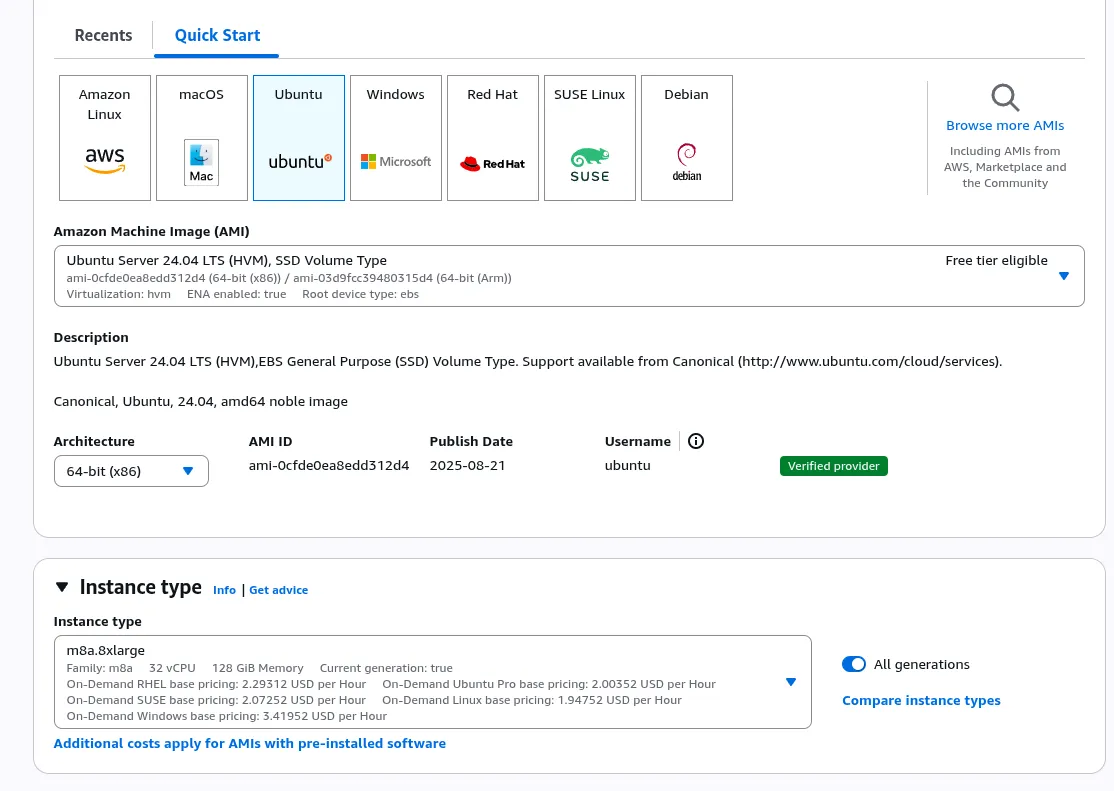
Task: Click the Browse more AMIs link
Action: coord(1005,126)
